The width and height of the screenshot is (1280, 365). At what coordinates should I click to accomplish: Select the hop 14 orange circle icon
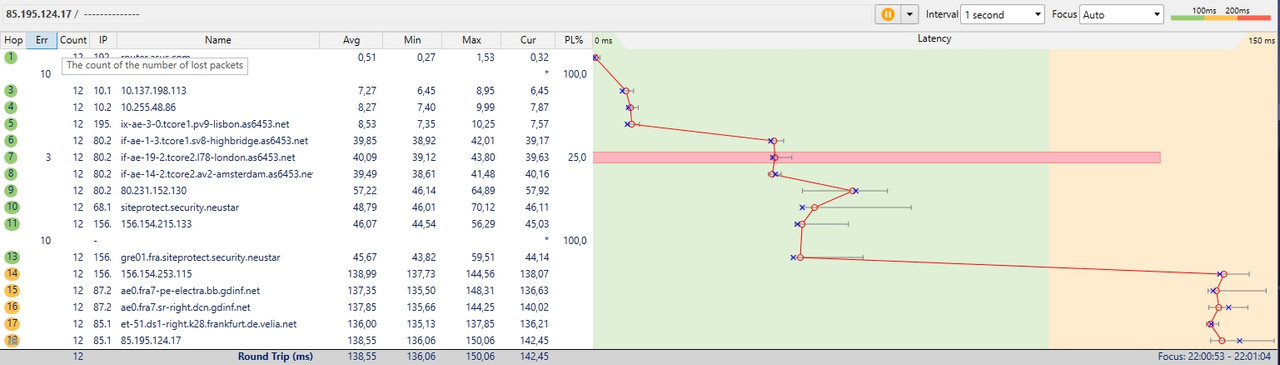tap(12, 274)
